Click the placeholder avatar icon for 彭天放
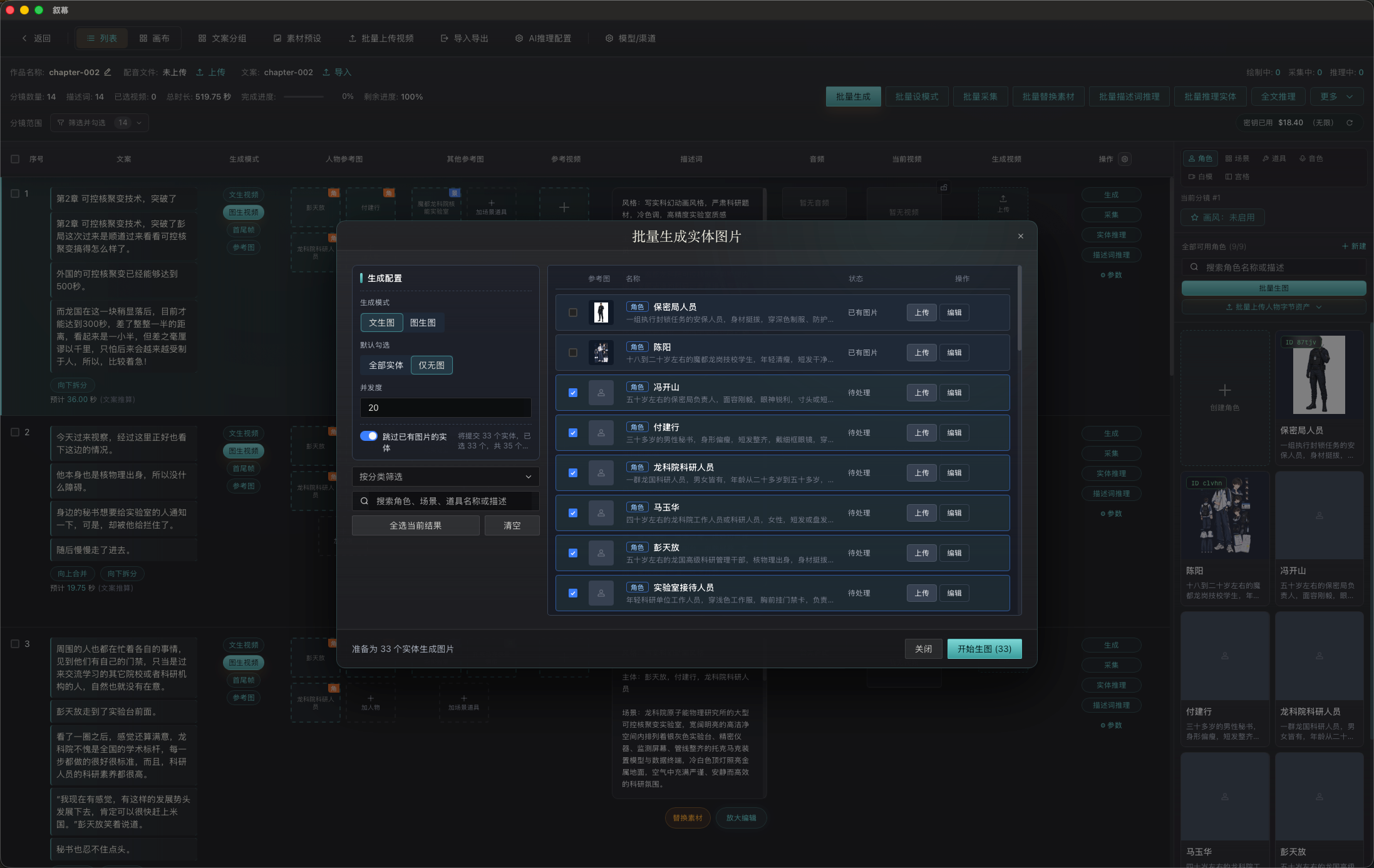This screenshot has height=868, width=1374. coord(601,553)
